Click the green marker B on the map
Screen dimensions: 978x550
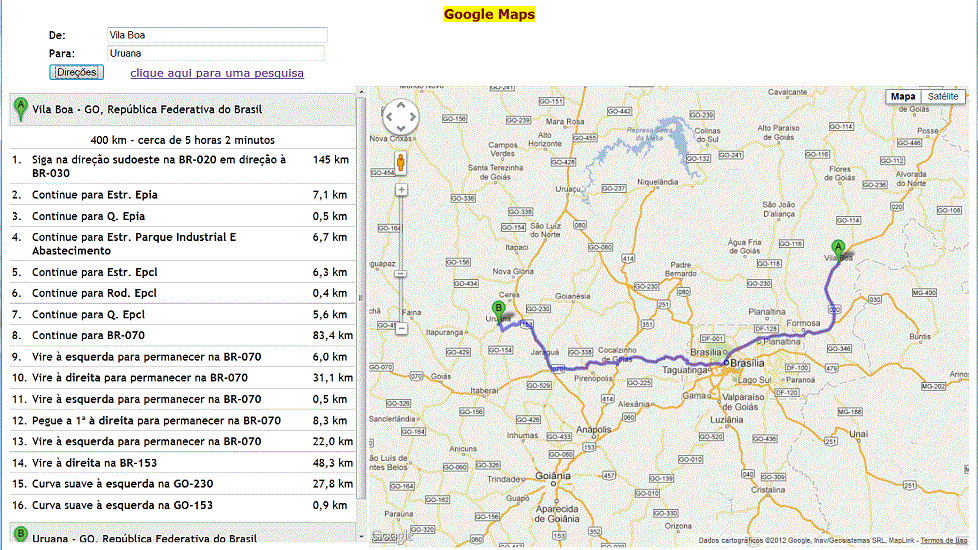(498, 312)
